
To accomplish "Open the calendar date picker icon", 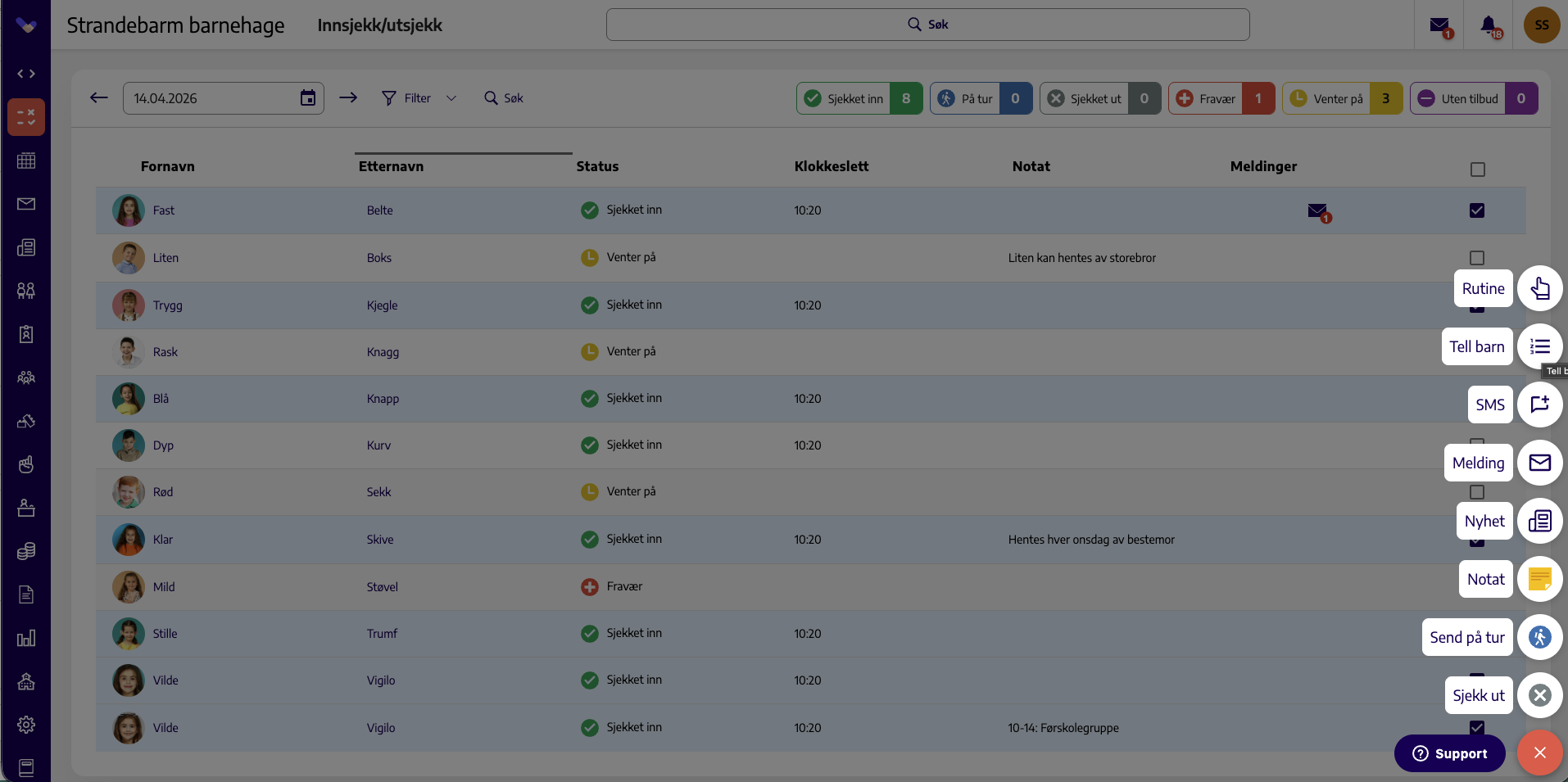I will 308,98.
